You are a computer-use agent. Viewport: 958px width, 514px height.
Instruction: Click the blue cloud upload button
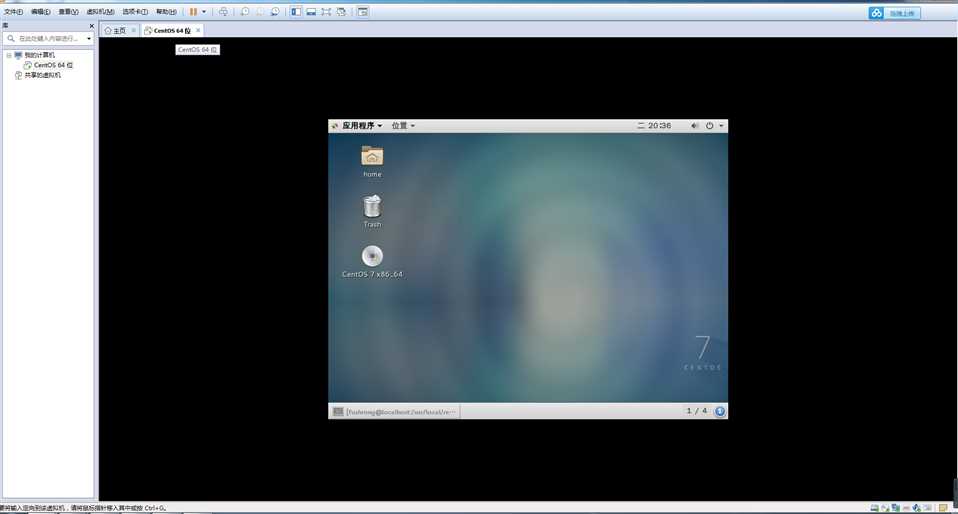point(894,13)
